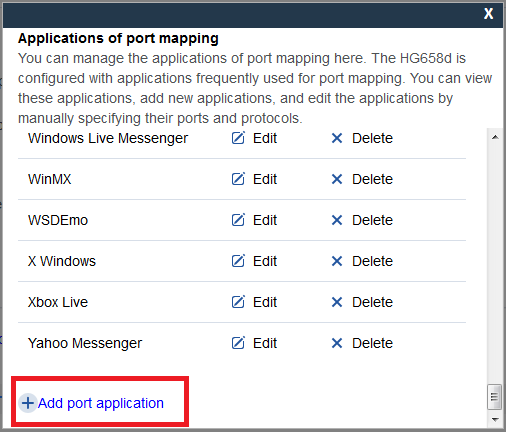The height and width of the screenshot is (432, 506).
Task: Click the delete X icon for WSDEmo
Action: 337,220
